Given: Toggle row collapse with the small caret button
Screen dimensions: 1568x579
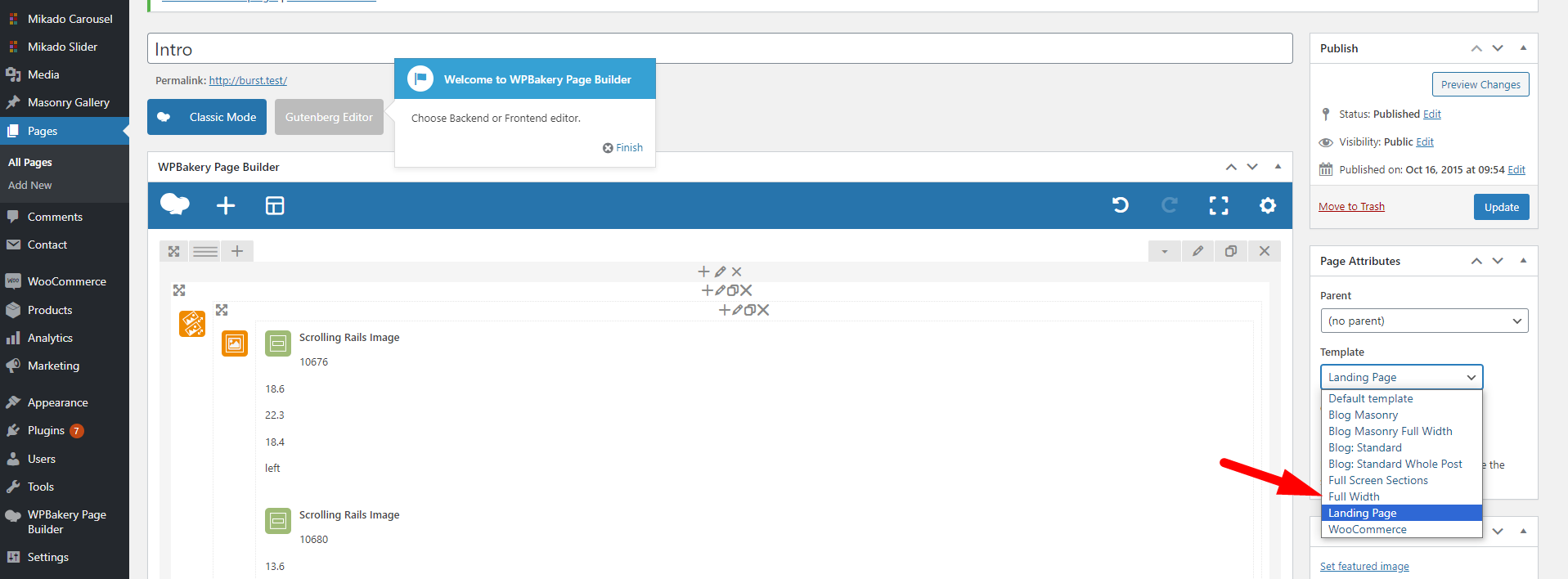Looking at the screenshot, I should [x=1165, y=251].
